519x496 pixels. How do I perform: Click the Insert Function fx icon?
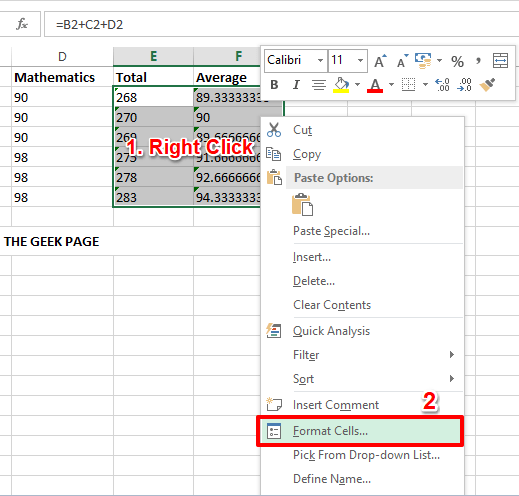tap(22, 24)
